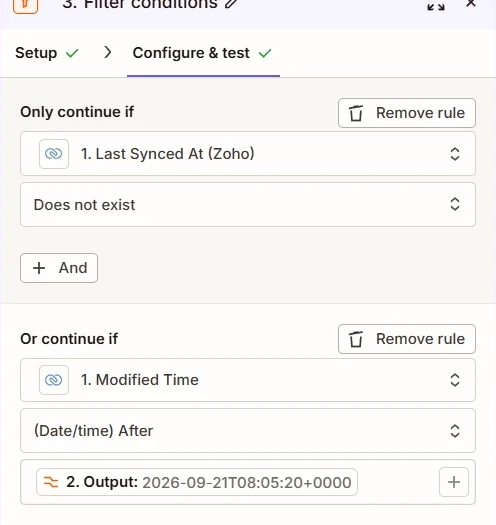This screenshot has height=525, width=496.
Task: Click the up-down arrows on (Date/time) After
Action: click(x=455, y=431)
